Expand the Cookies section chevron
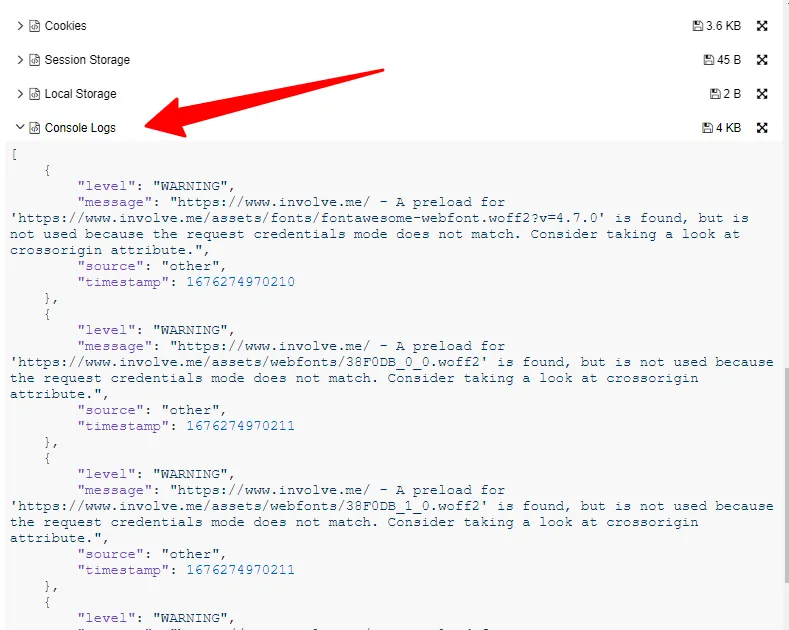The image size is (789, 630). coord(20,26)
